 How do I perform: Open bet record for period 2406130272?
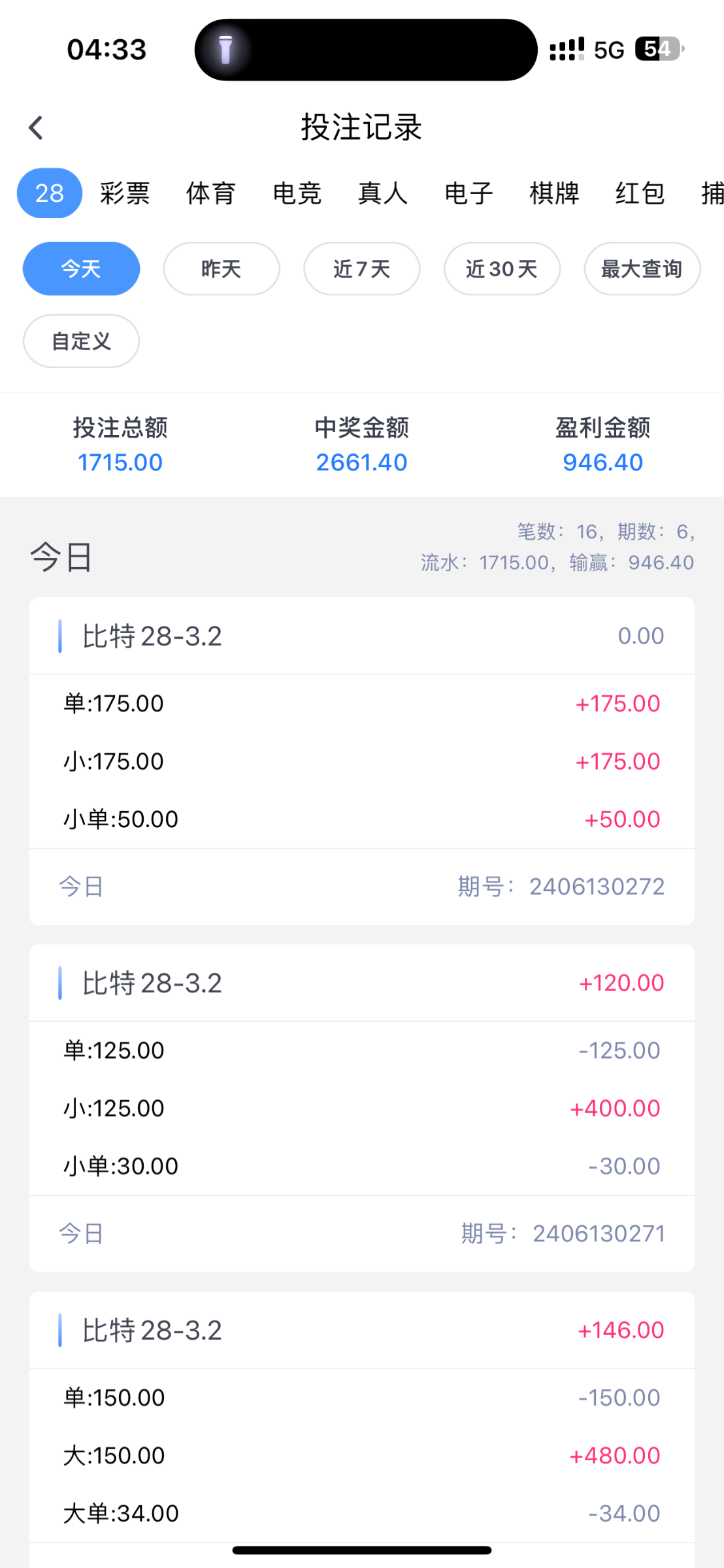(361, 760)
